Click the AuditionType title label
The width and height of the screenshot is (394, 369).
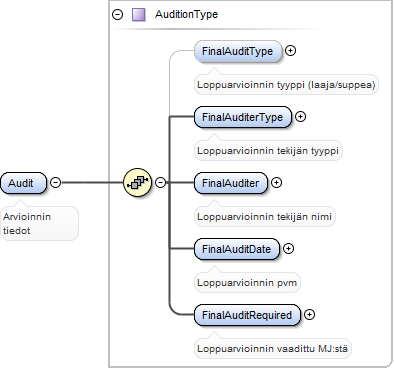[x=187, y=14]
